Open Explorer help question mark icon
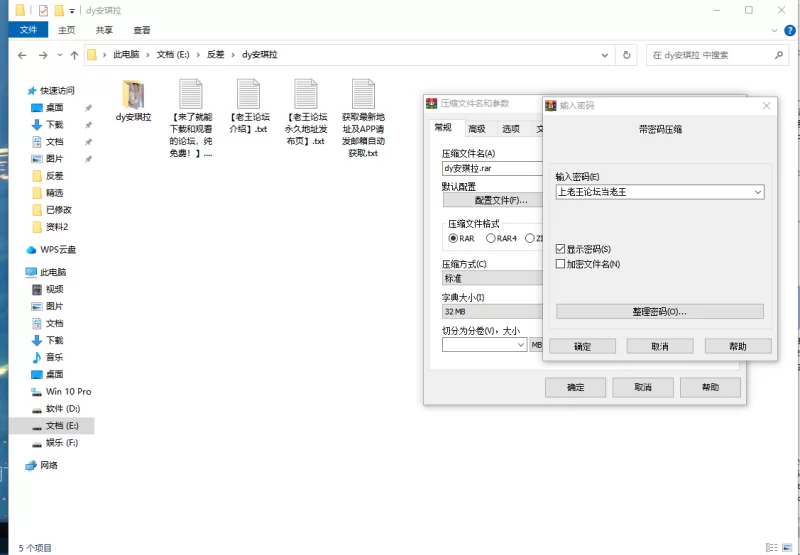The width and height of the screenshot is (800, 555). tap(789, 31)
